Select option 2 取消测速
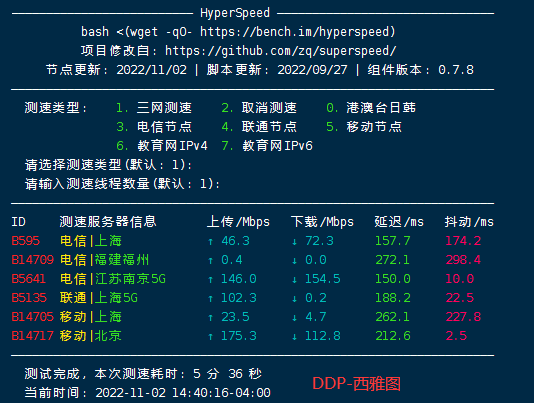 click(x=259, y=108)
